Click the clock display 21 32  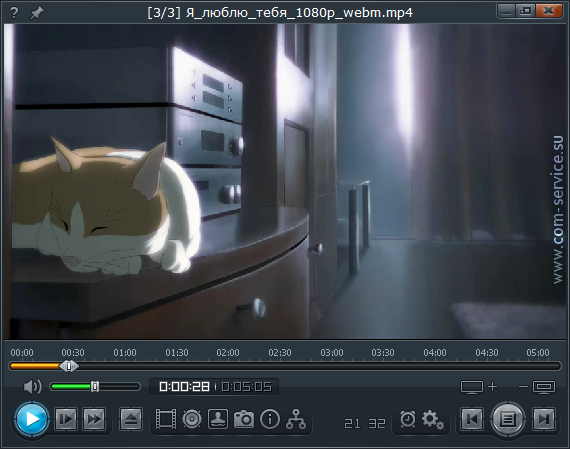click(x=365, y=424)
